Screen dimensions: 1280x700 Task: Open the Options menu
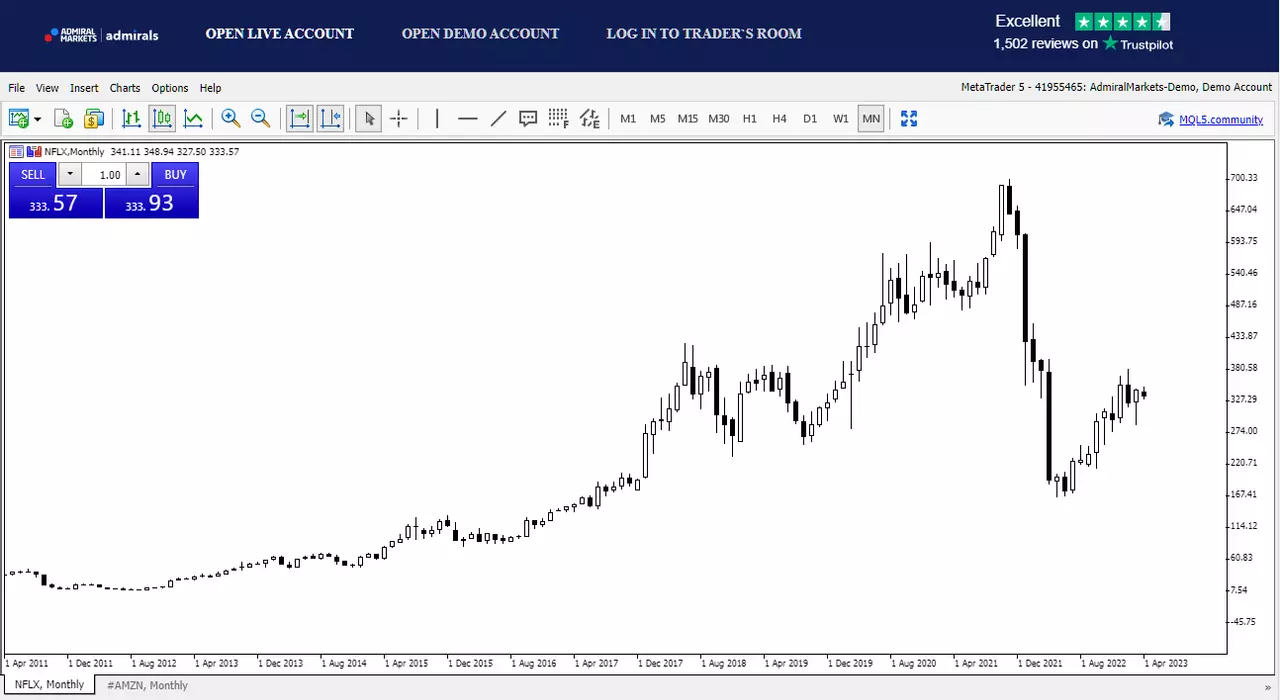coord(170,88)
